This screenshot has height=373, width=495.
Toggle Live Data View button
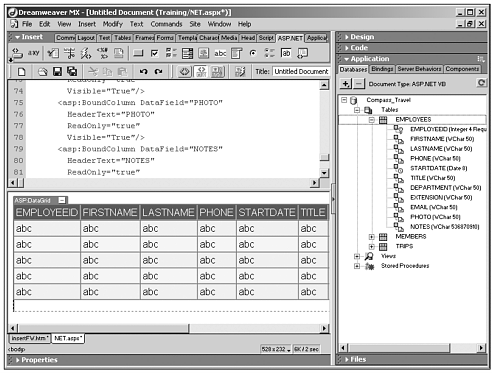click(240, 71)
